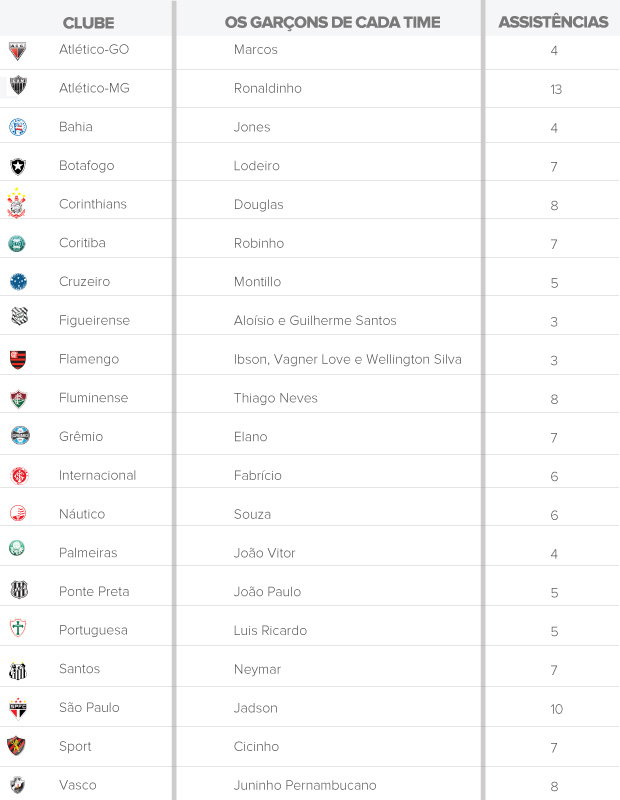Viewport: 620px width, 800px height.
Task: Select the Fluminense crest icon
Action: (x=18, y=398)
